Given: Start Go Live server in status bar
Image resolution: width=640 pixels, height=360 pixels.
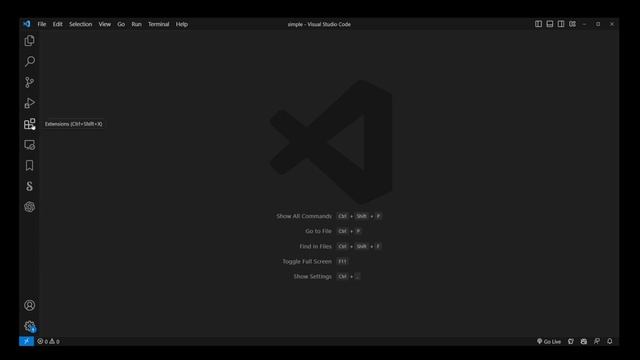Looking at the screenshot, I should (x=549, y=341).
